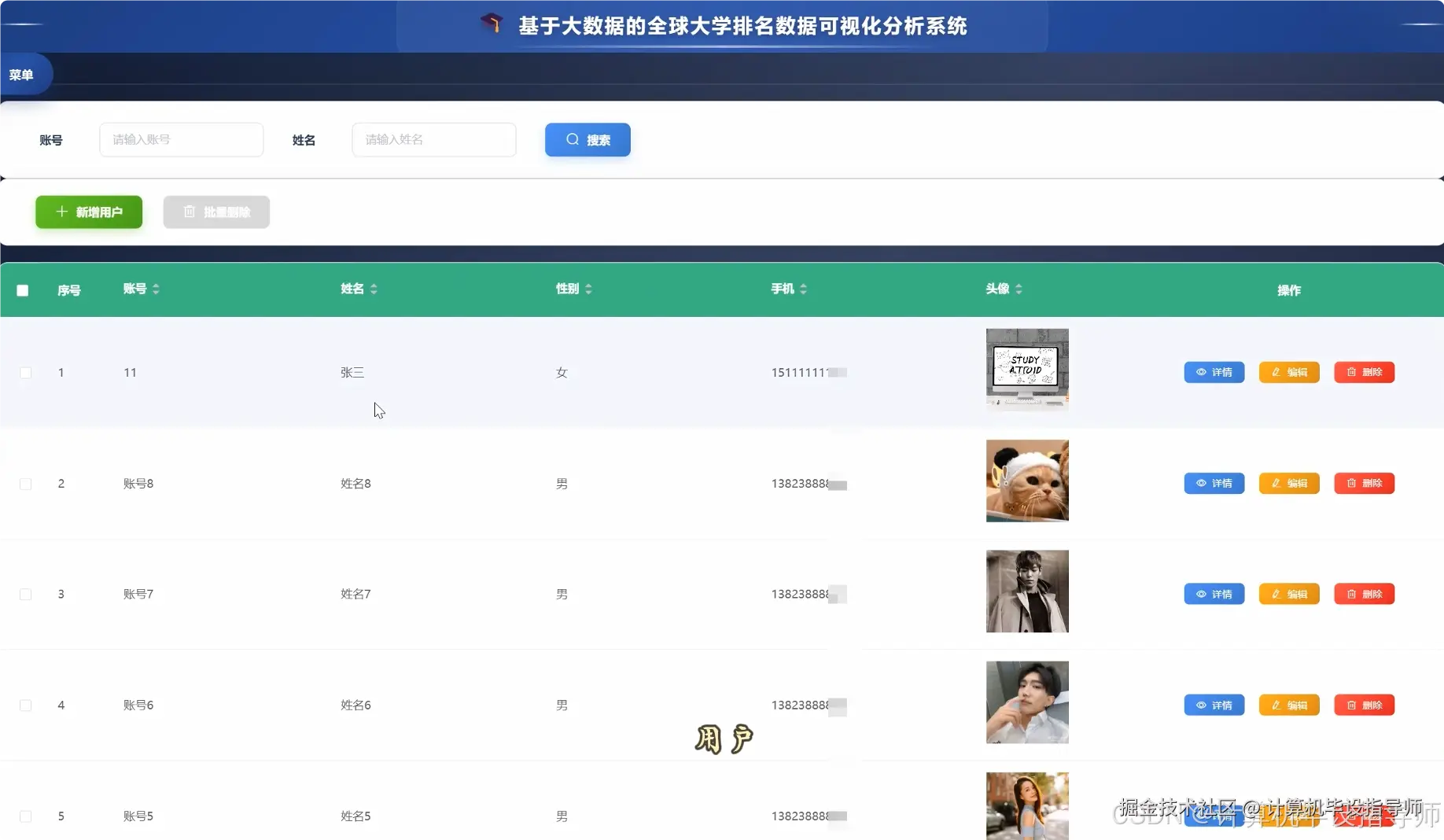Check the row checkbox for 账号5
1444x840 pixels.
click(x=25, y=816)
